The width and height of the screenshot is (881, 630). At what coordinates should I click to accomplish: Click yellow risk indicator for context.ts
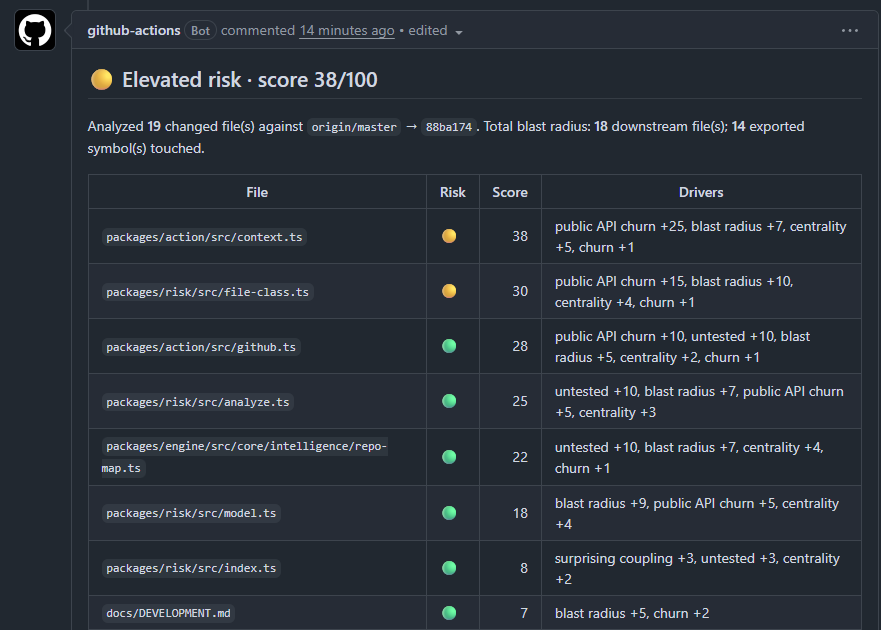tap(449, 236)
